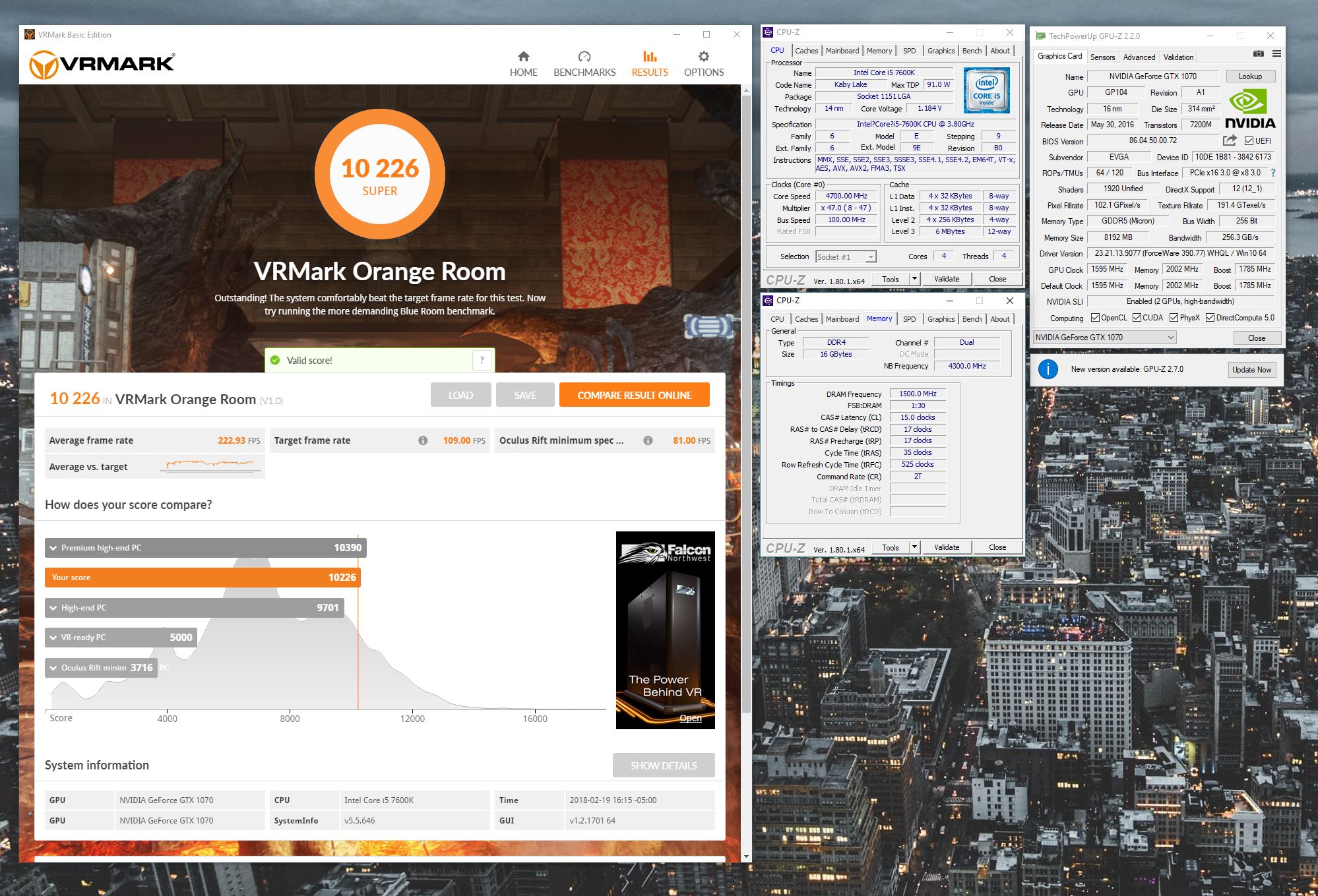Click Update Now button in GPU-Z
Viewport: 1318px width, 896px height.
(x=1251, y=369)
